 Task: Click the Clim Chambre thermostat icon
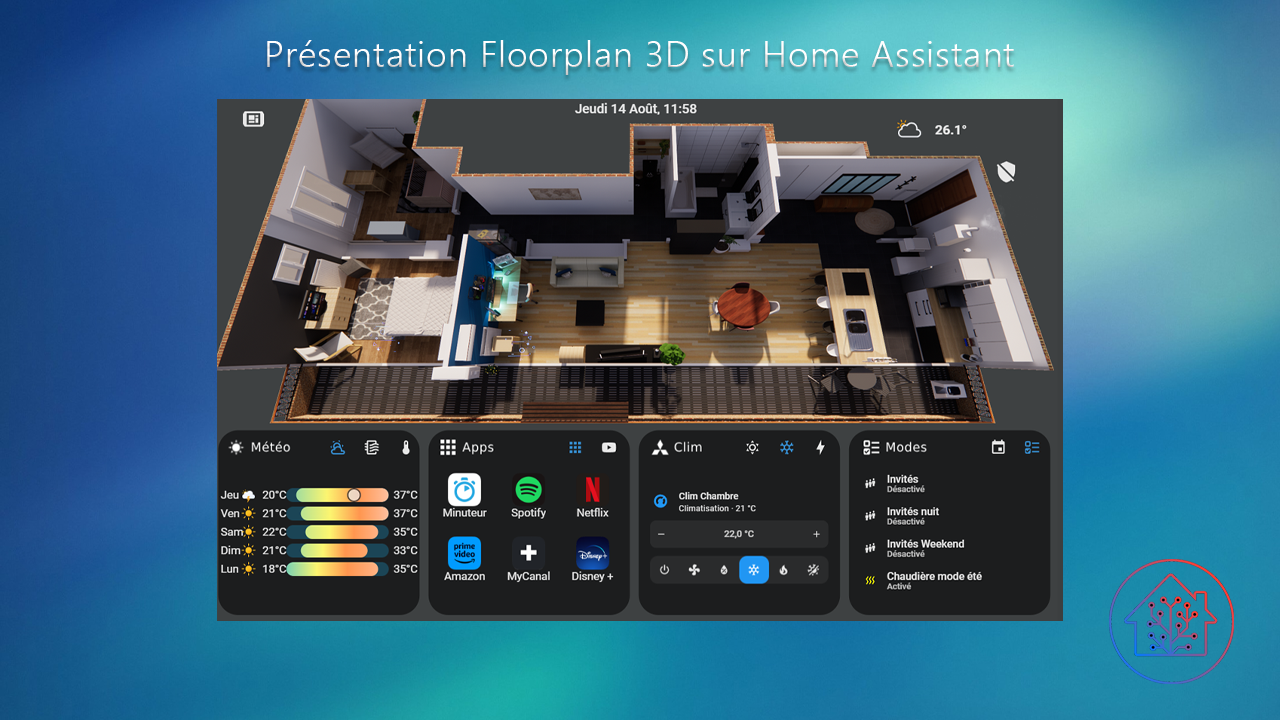click(x=660, y=502)
